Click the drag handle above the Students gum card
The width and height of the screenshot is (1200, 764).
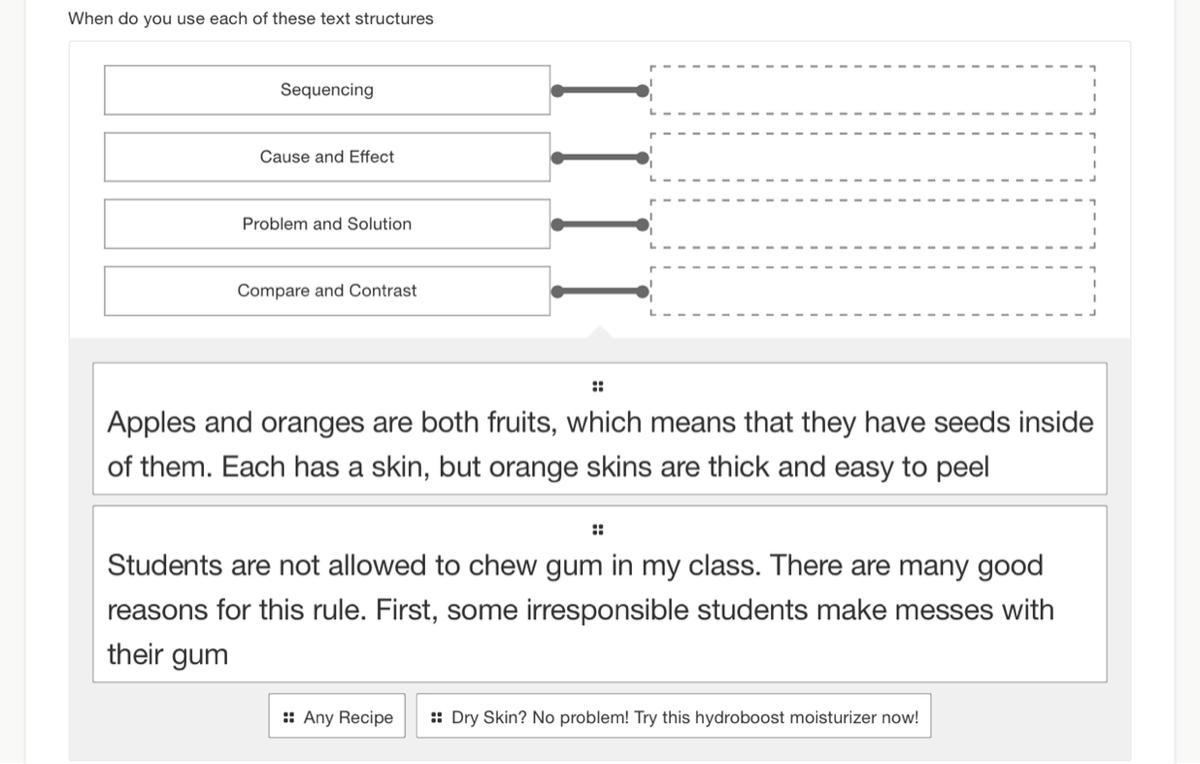(x=598, y=529)
